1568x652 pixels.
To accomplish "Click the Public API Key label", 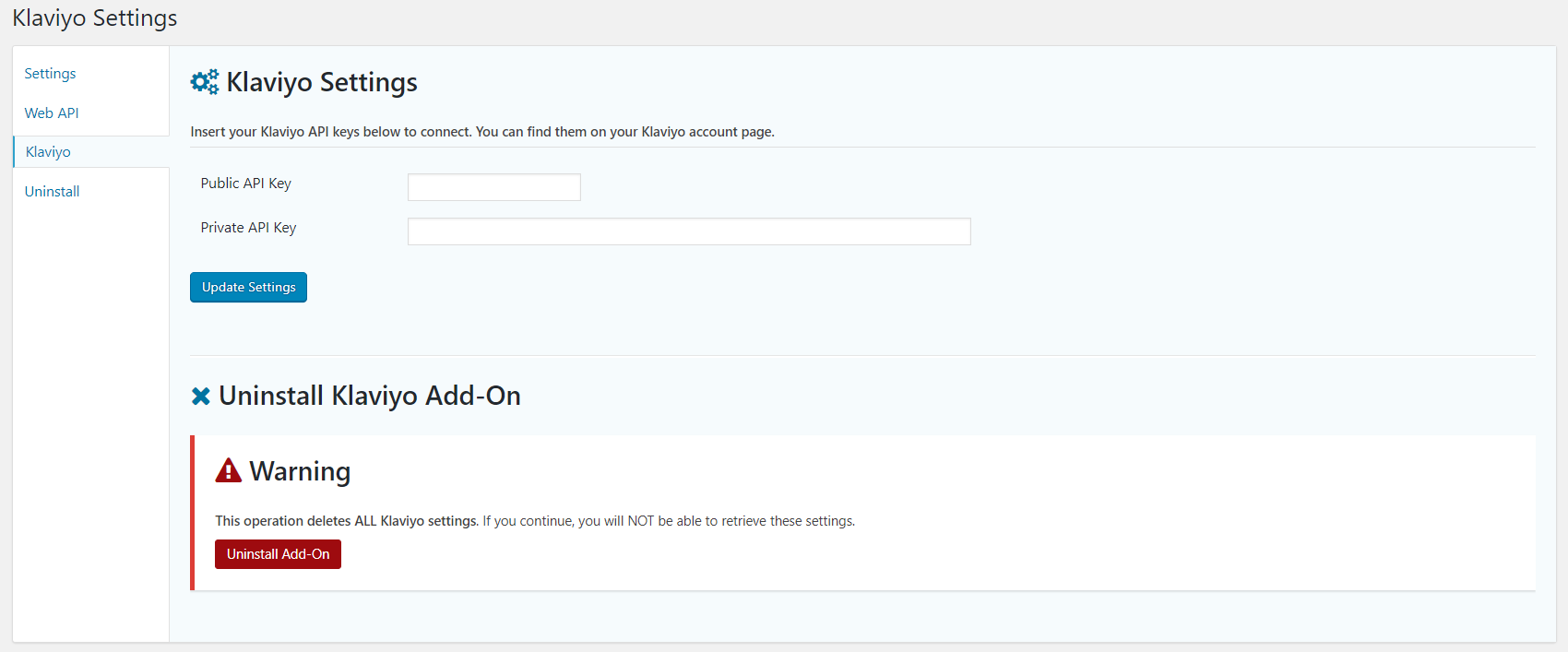I will click(x=245, y=184).
